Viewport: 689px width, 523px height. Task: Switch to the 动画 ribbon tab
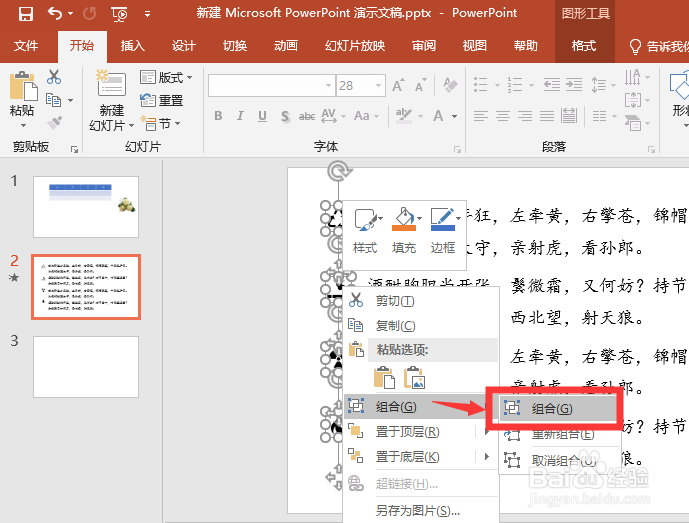[286, 46]
